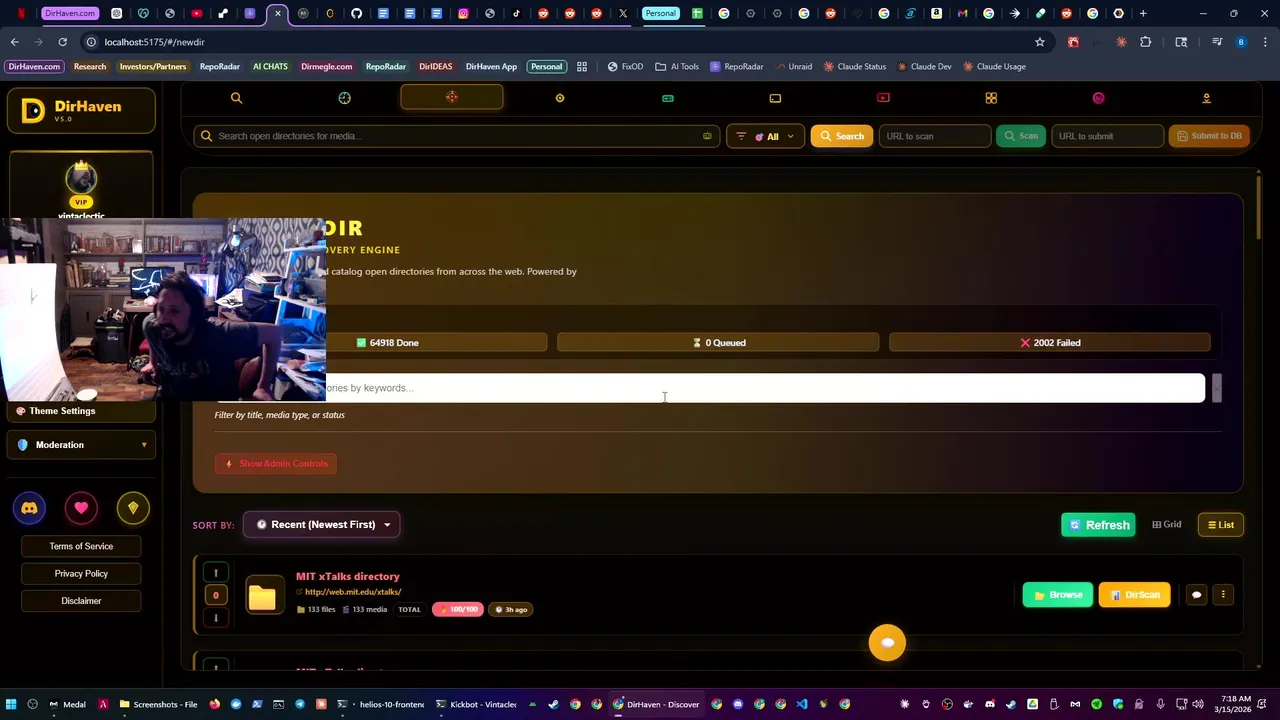1280x720 pixels.
Task: Downvote the MIT xTalks directory entry
Action: [215, 617]
